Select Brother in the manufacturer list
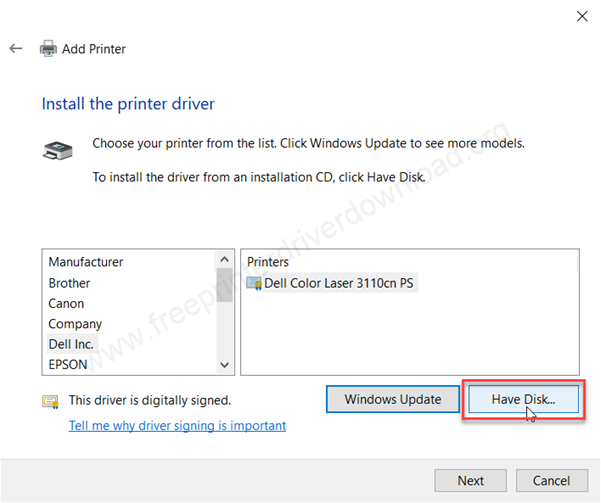Screen dimensions: 601x503 (x=70, y=283)
